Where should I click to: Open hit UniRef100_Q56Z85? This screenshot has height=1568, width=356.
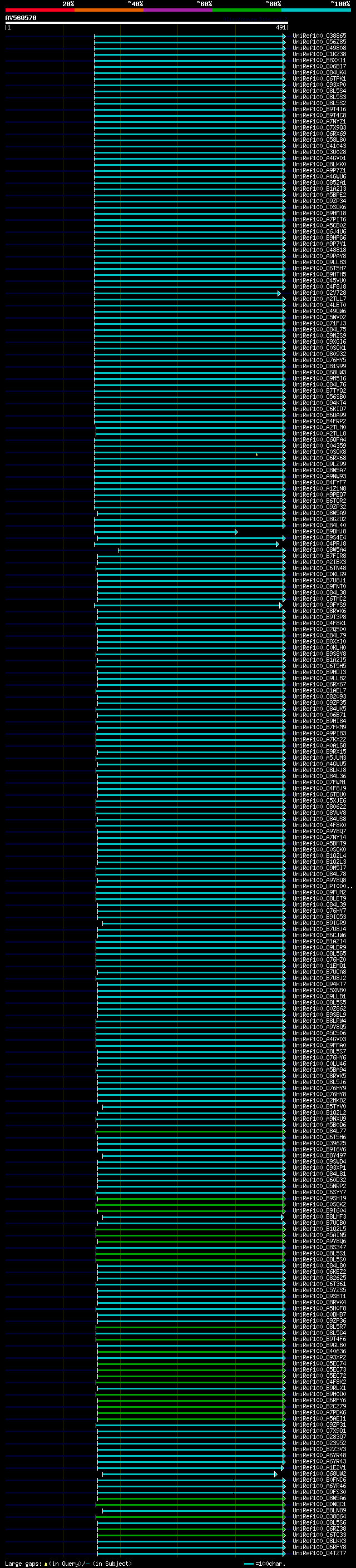[x=319, y=42]
